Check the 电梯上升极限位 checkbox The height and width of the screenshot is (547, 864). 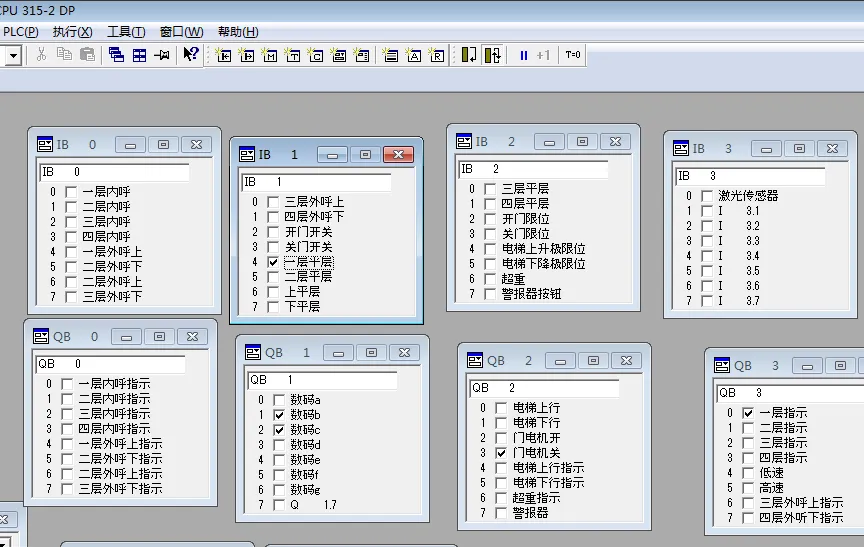(x=490, y=249)
